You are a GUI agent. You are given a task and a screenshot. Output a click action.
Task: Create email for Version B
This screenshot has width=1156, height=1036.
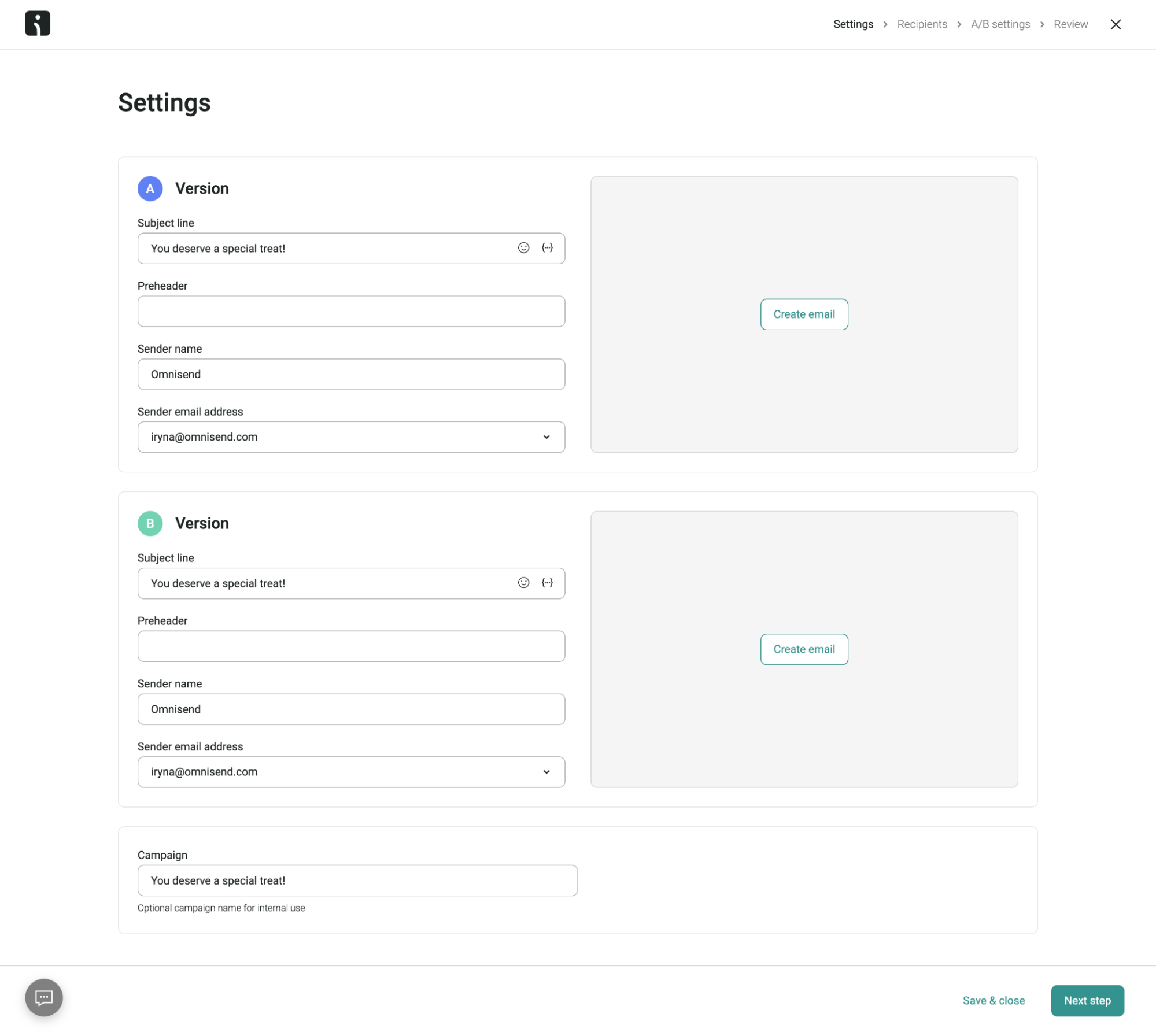click(x=804, y=649)
